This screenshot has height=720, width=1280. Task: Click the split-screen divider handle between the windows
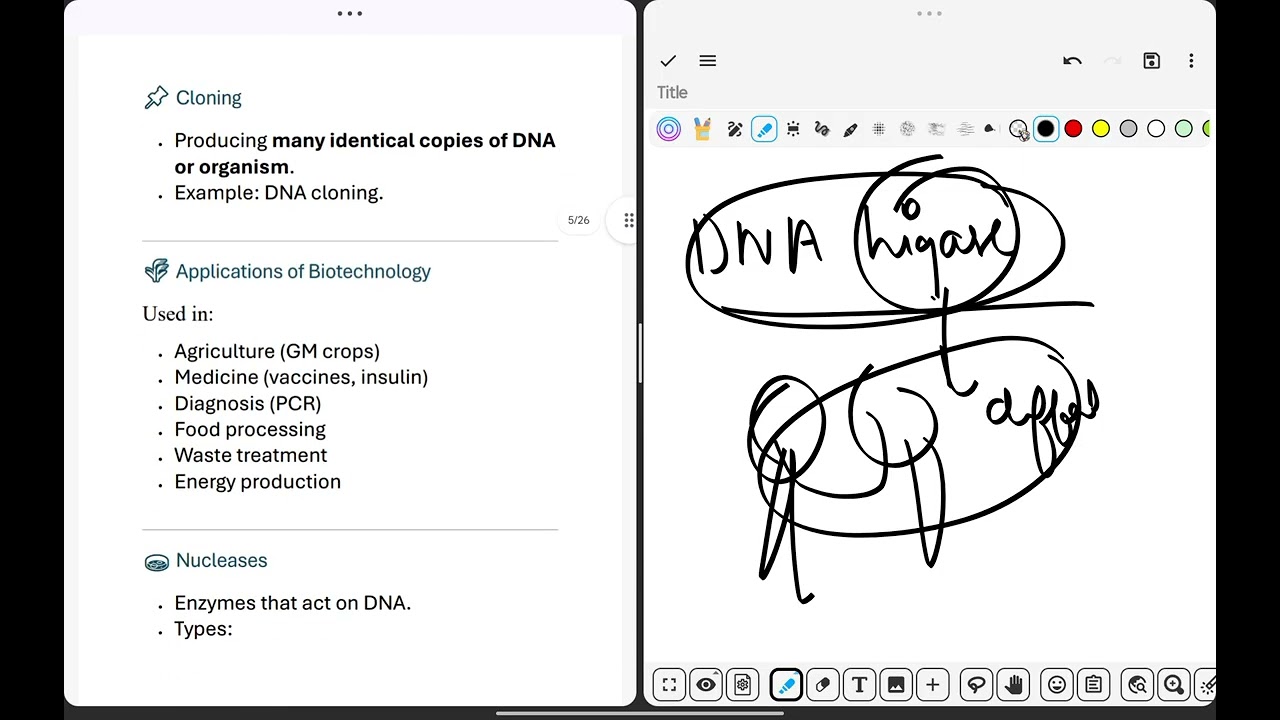(640, 352)
